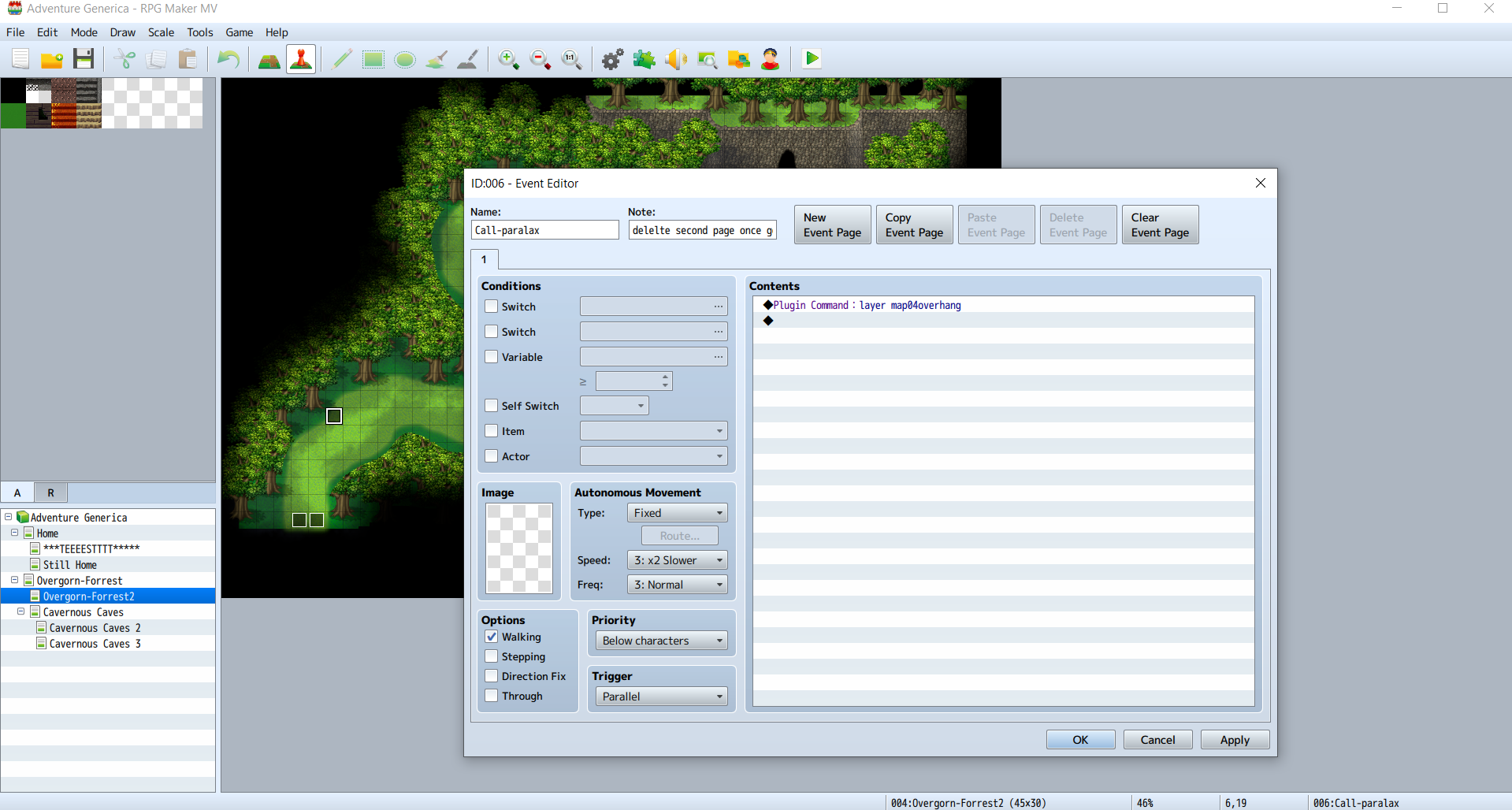
Task: Click the Paste clipboard icon
Action: (x=188, y=59)
